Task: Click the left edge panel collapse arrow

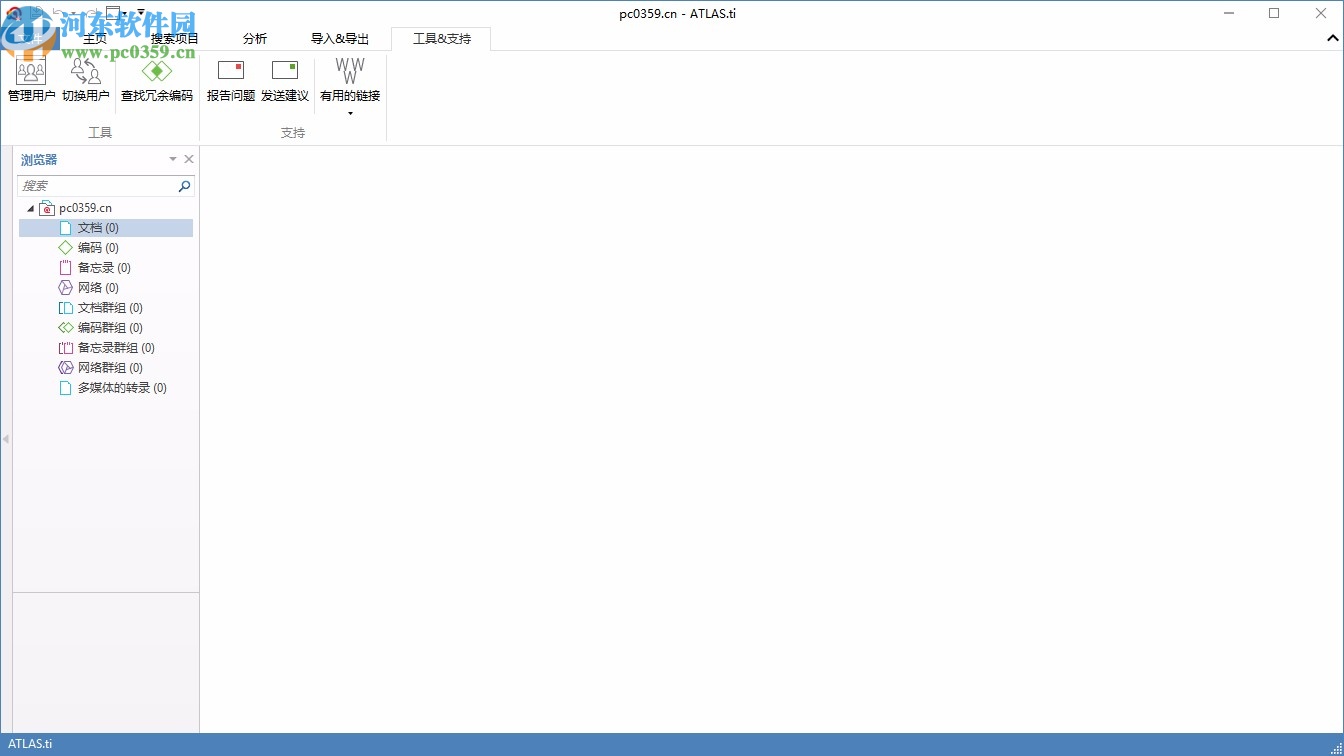Action: [x=6, y=439]
